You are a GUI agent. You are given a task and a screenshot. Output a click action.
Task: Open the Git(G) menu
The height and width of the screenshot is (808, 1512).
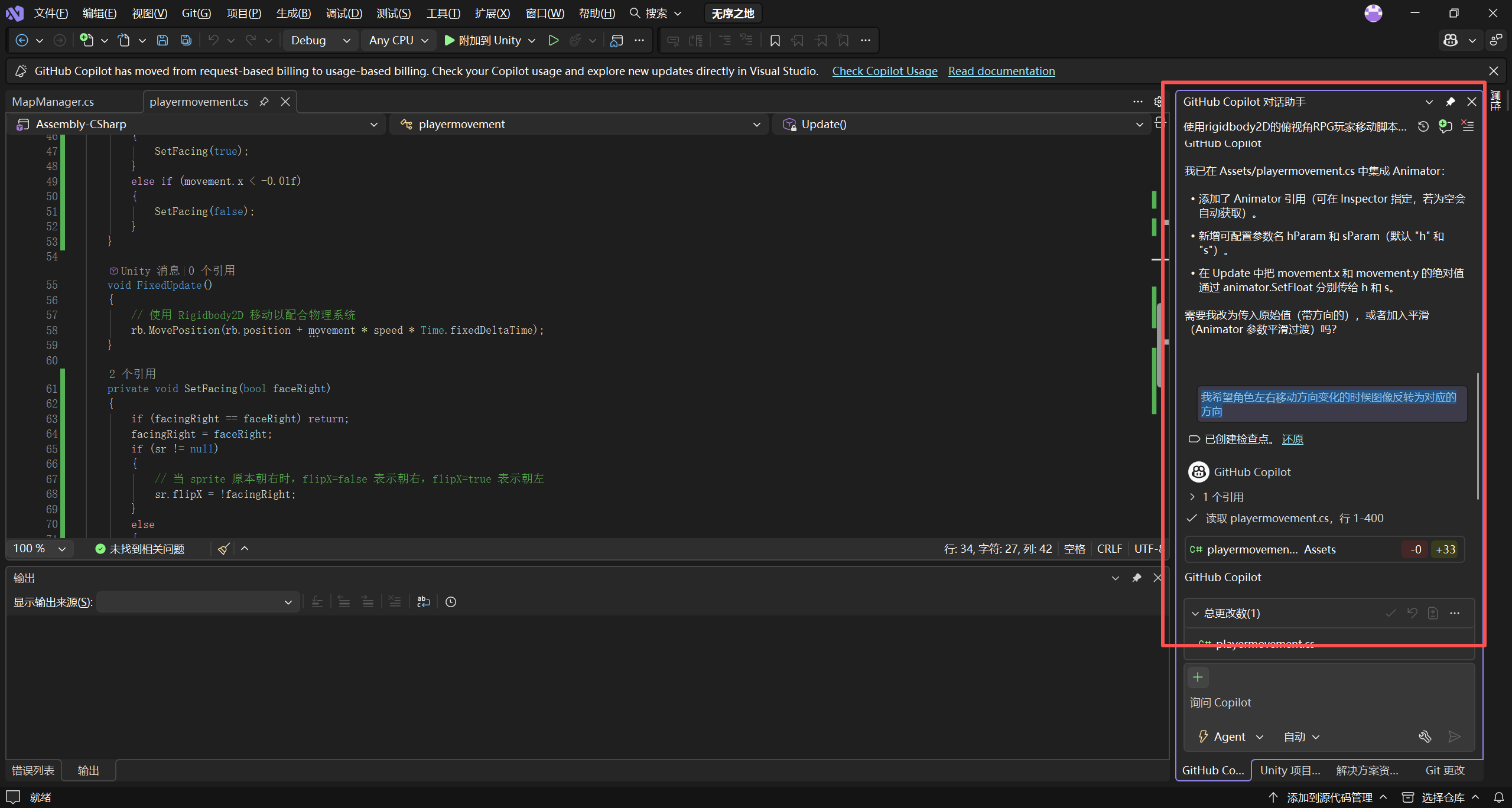pyautogui.click(x=196, y=13)
